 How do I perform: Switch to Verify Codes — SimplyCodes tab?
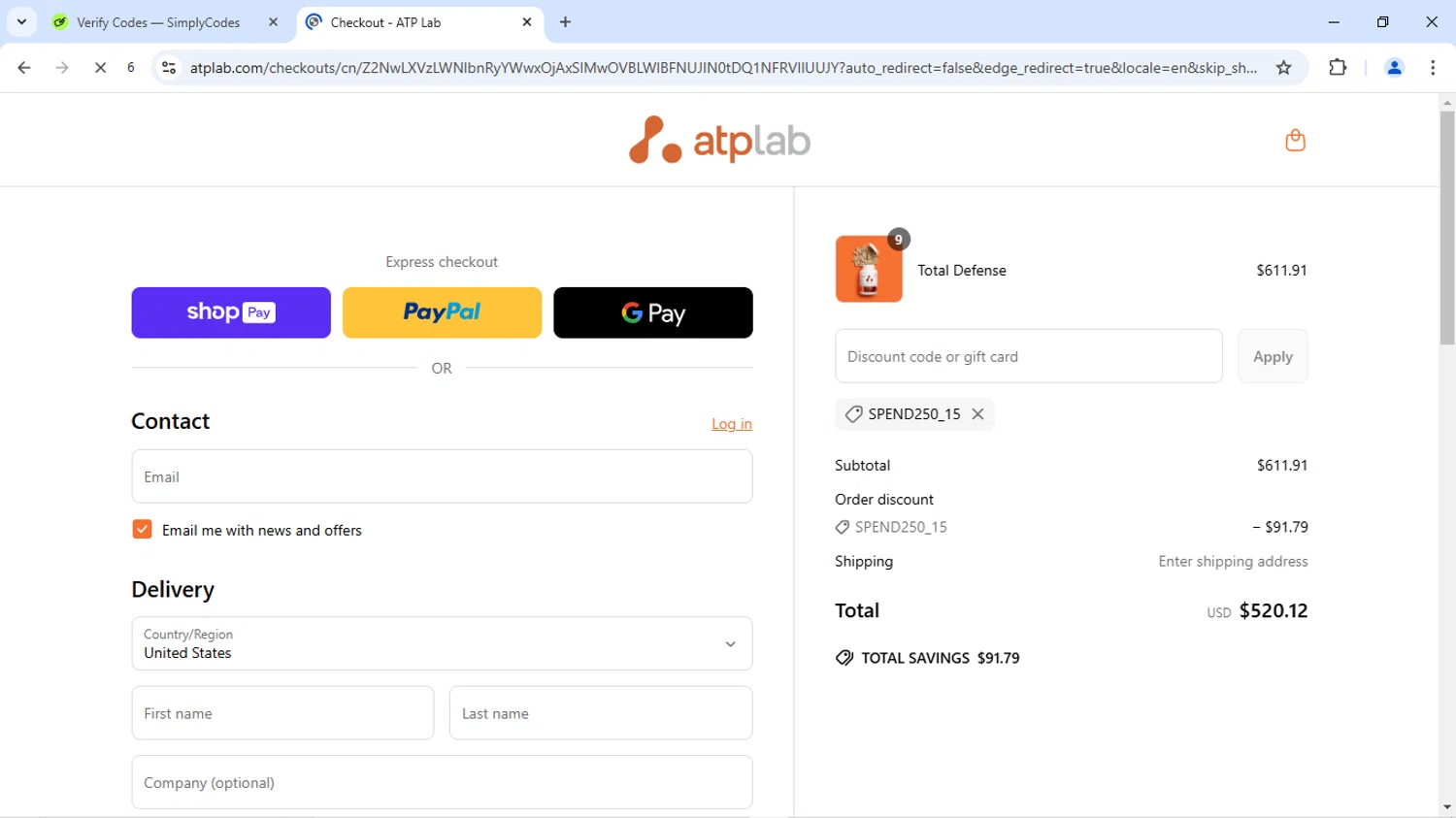(158, 22)
